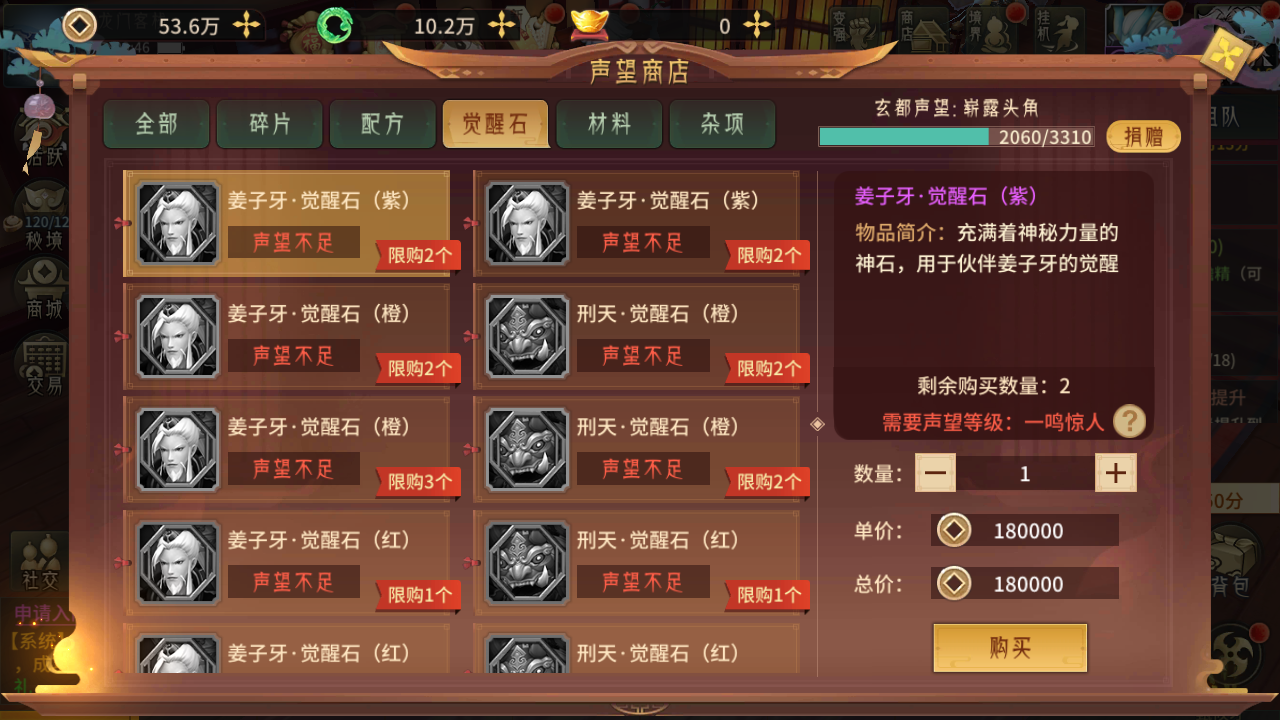This screenshot has width=1280, height=720.
Task: Open the 社交 social sidebar icon
Action: 41,562
